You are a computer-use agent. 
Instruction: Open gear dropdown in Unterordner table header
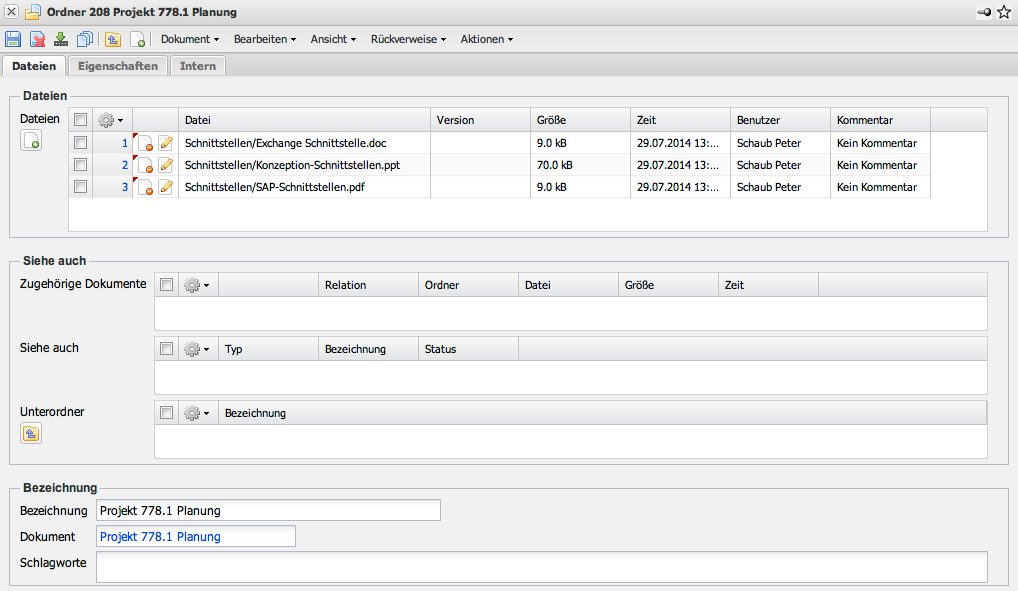[x=197, y=413]
